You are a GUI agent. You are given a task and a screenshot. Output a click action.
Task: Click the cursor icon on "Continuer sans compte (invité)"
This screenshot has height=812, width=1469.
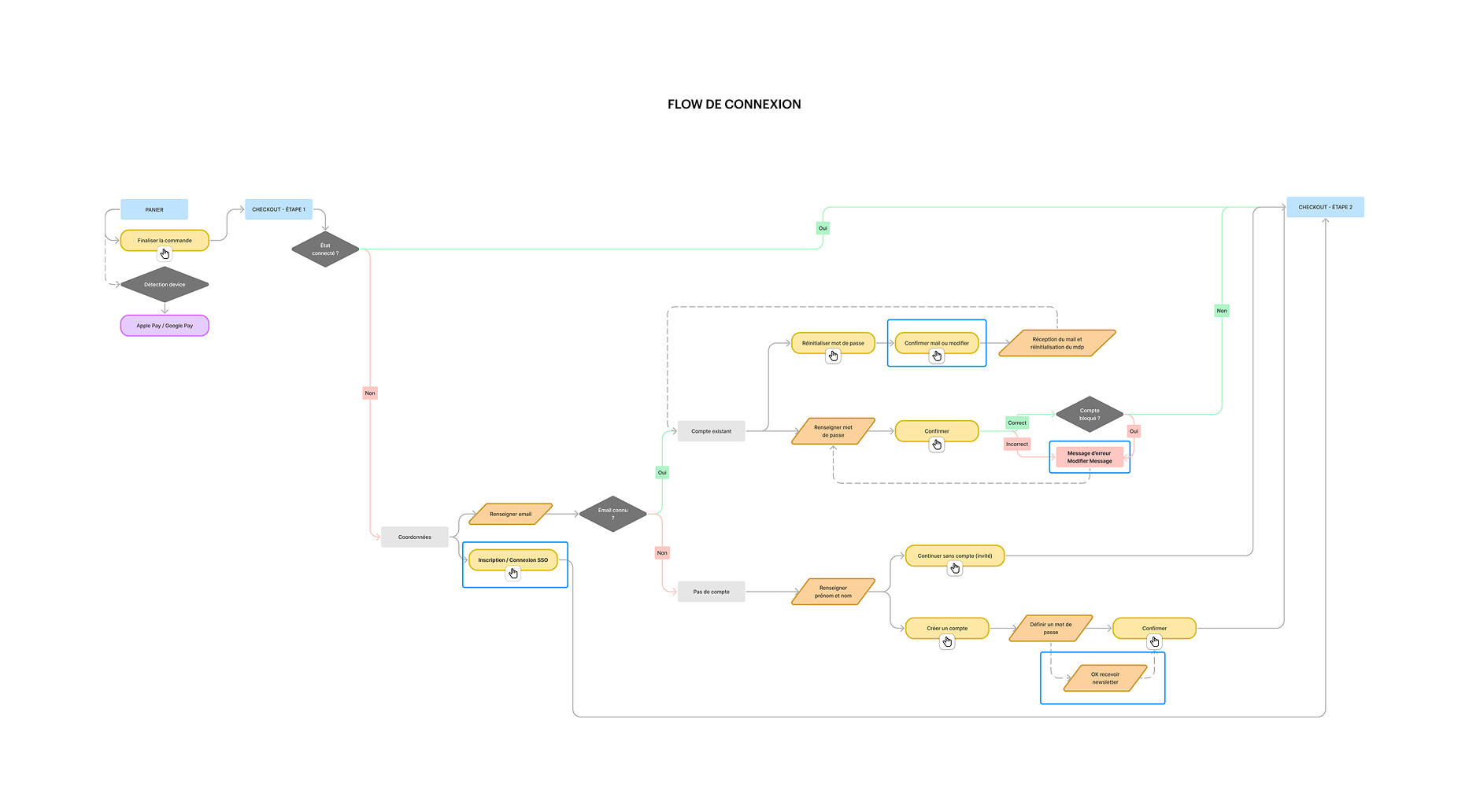pos(955,568)
